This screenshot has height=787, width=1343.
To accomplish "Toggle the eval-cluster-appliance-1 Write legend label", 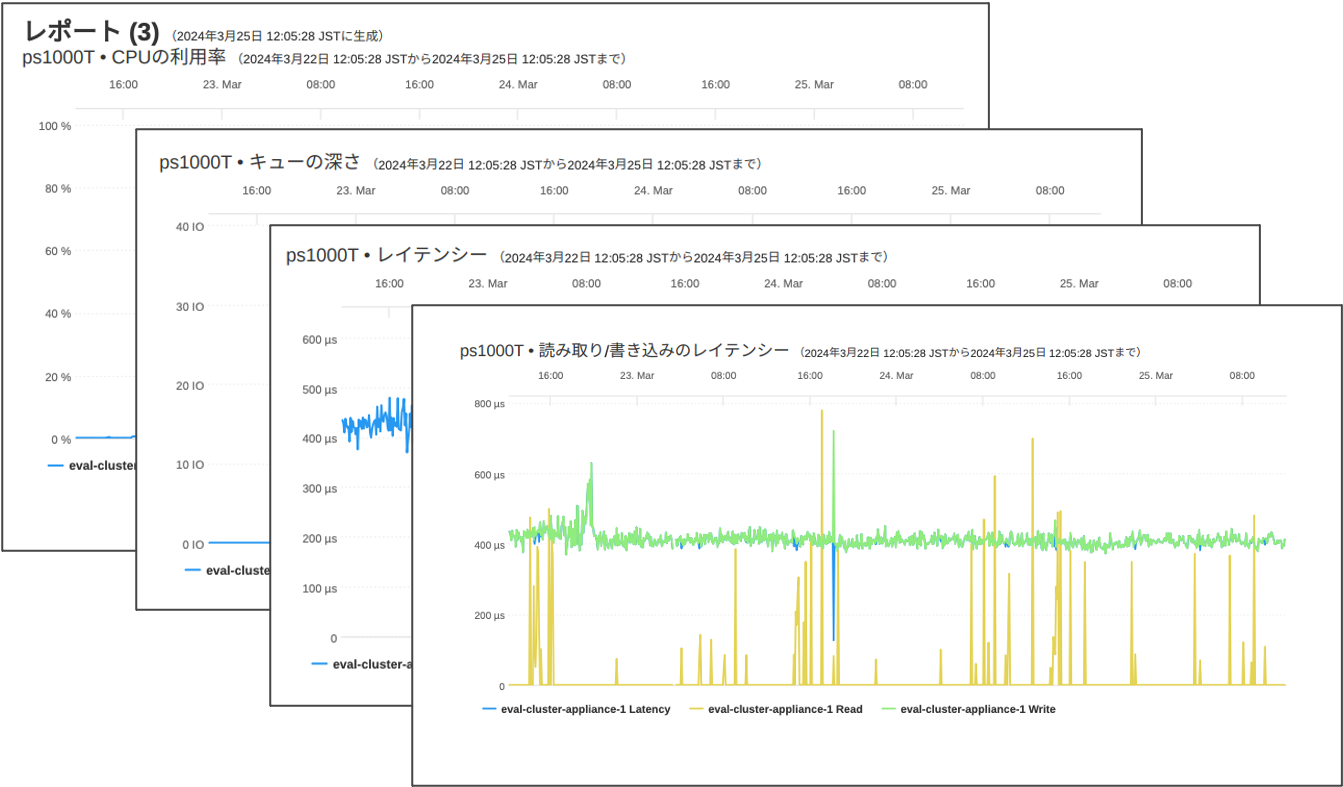I will [977, 709].
